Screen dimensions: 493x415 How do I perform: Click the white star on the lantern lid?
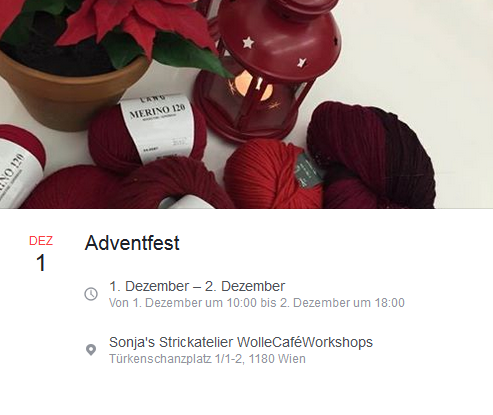(248, 42)
